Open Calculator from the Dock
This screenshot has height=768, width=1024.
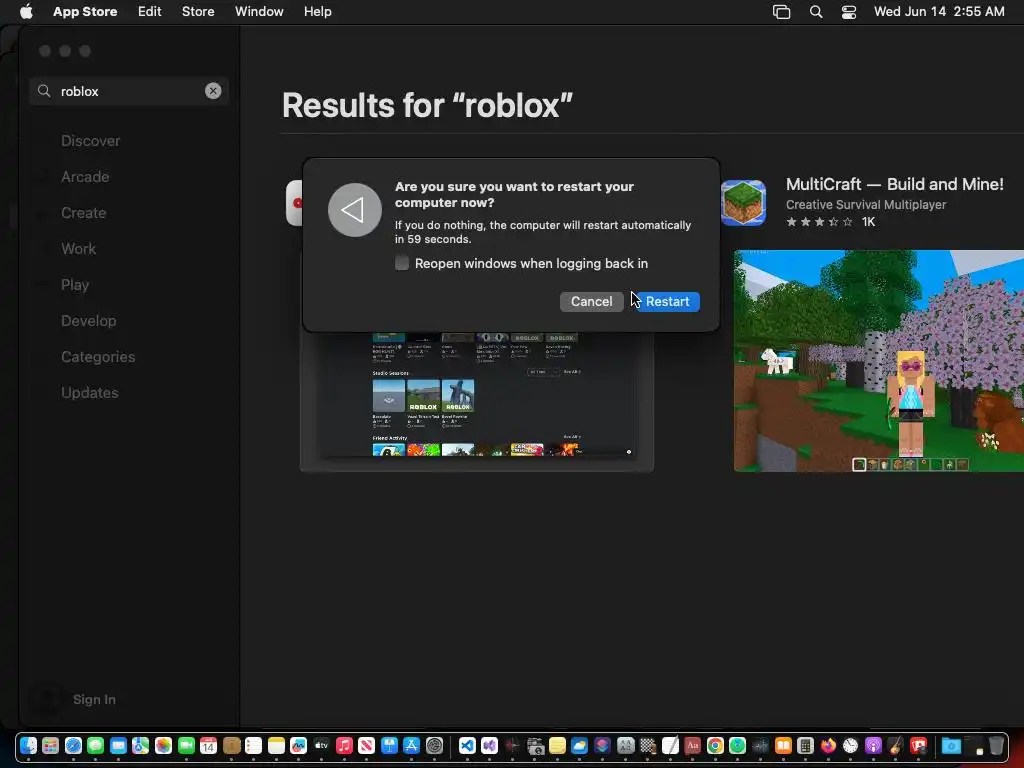(x=805, y=745)
